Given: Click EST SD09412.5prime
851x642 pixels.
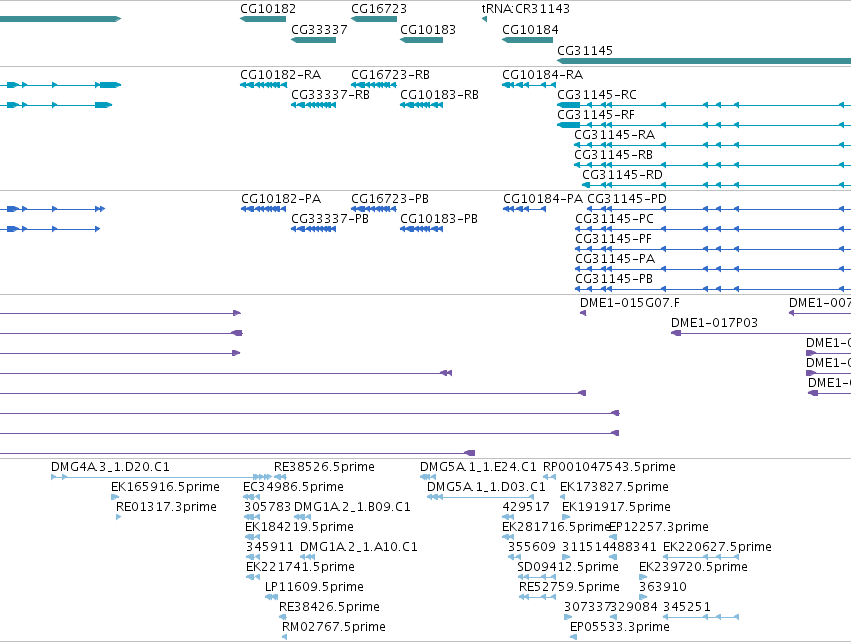Looking at the screenshot, I should pyautogui.click(x=568, y=567).
